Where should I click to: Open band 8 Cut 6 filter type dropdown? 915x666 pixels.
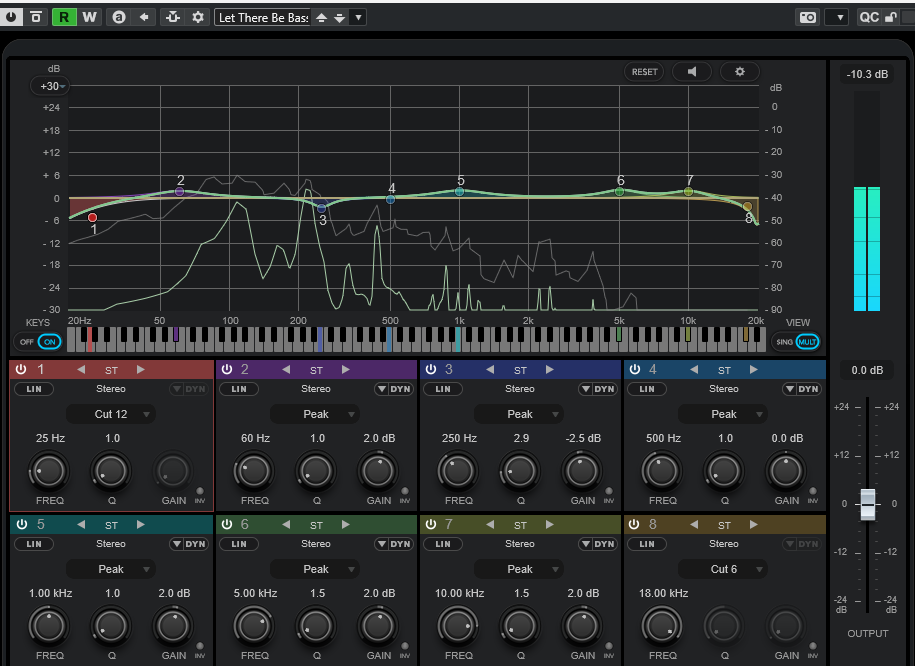point(724,569)
